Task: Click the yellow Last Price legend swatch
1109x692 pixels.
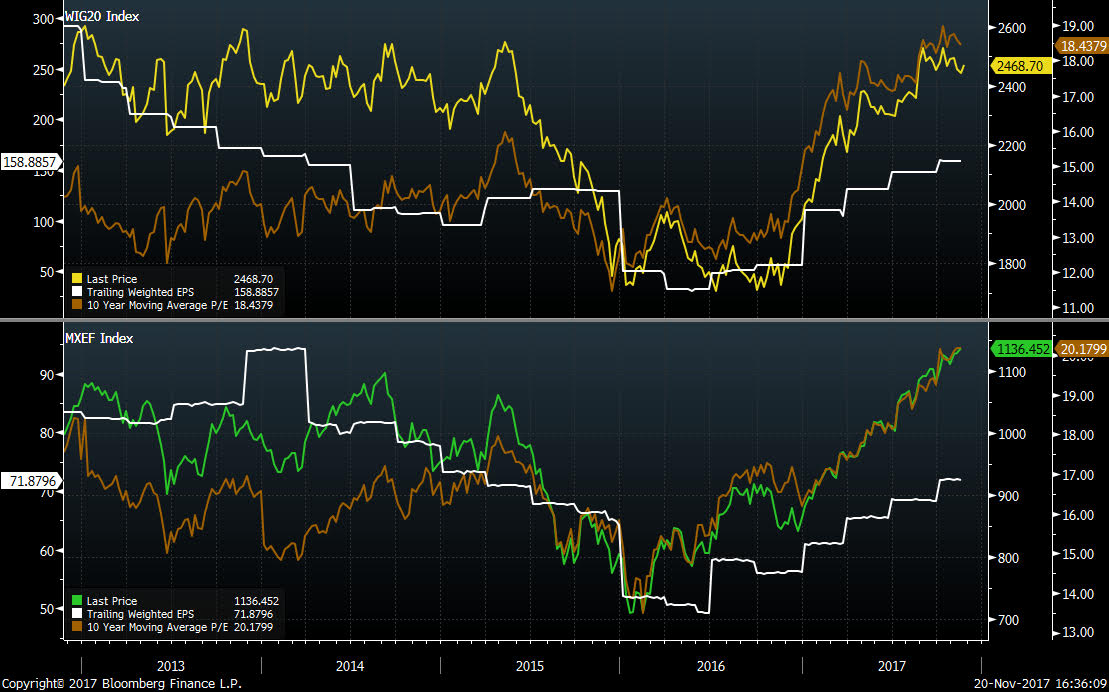Action: [77, 279]
